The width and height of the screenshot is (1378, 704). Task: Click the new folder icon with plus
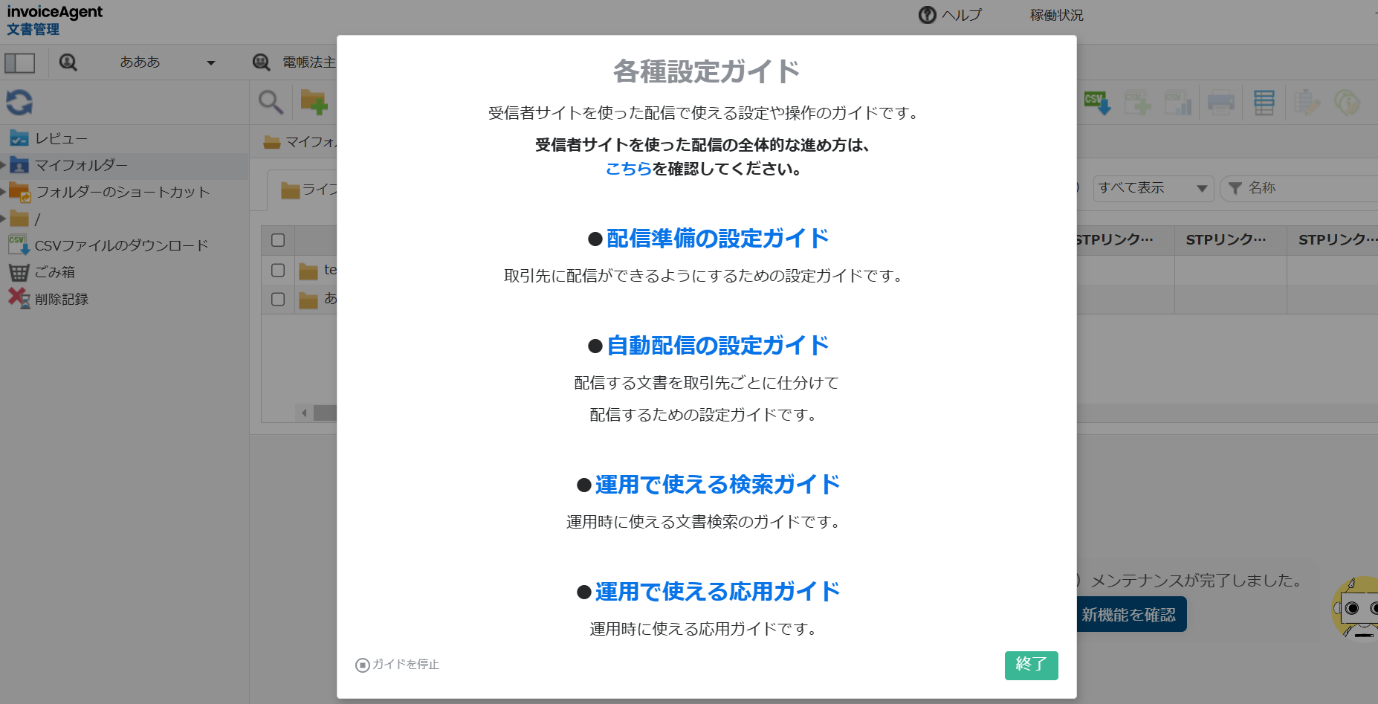coord(314,101)
